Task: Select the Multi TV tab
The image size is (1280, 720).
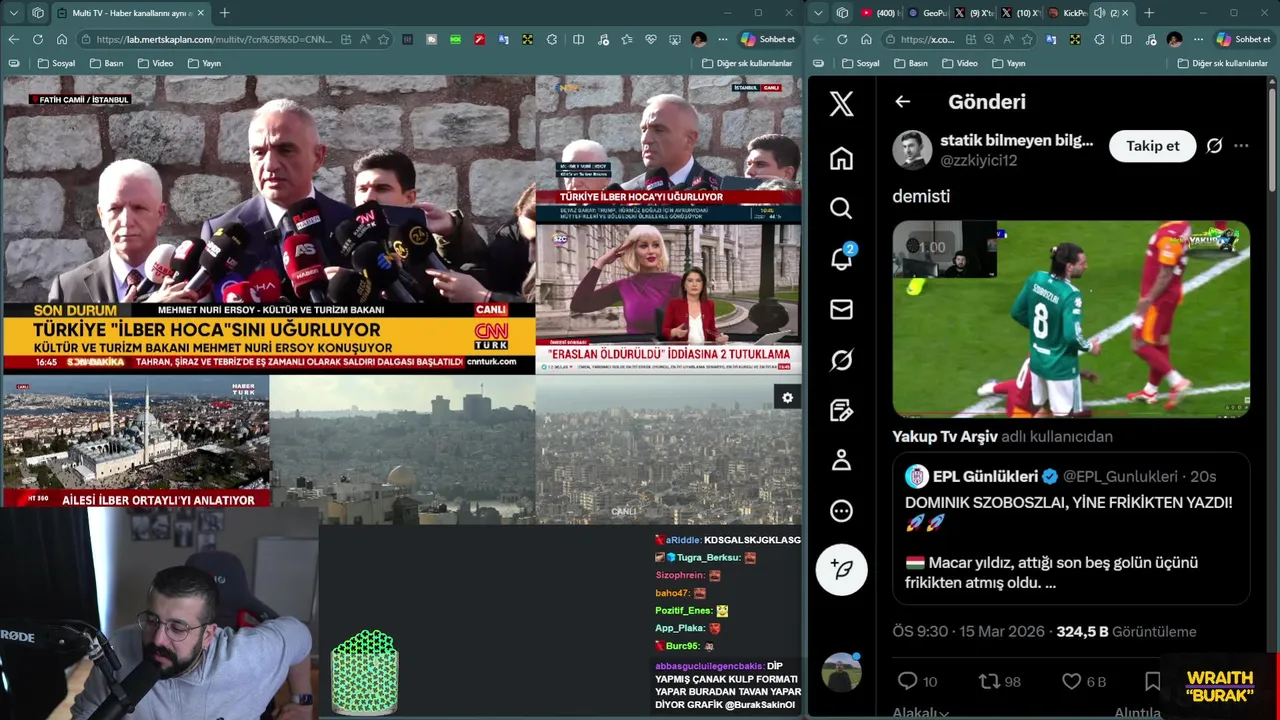Action: (130, 13)
